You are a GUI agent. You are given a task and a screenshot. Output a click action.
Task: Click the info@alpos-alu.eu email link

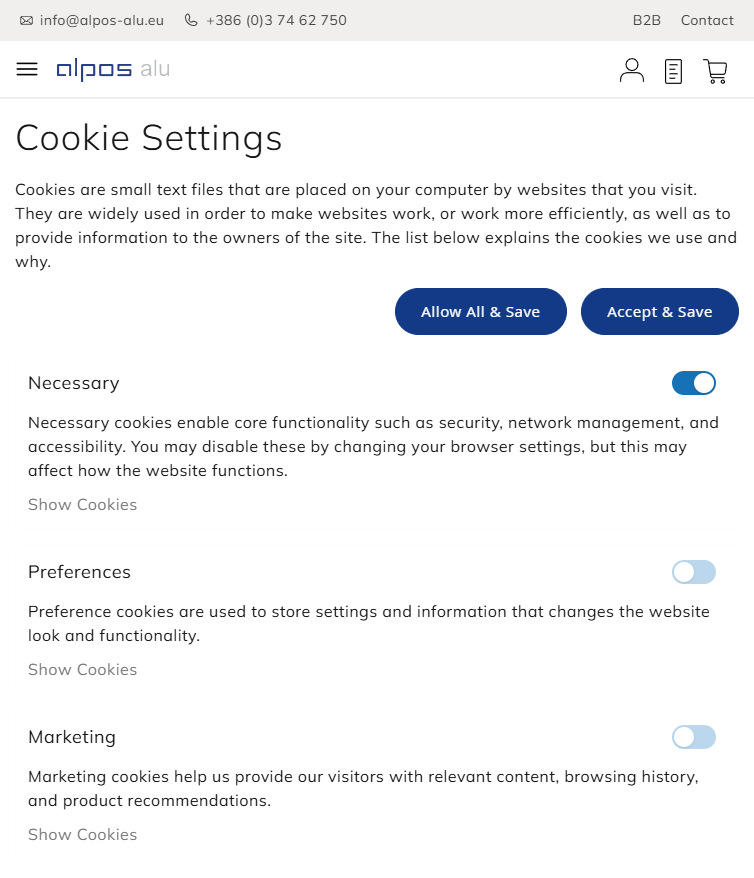coord(102,20)
